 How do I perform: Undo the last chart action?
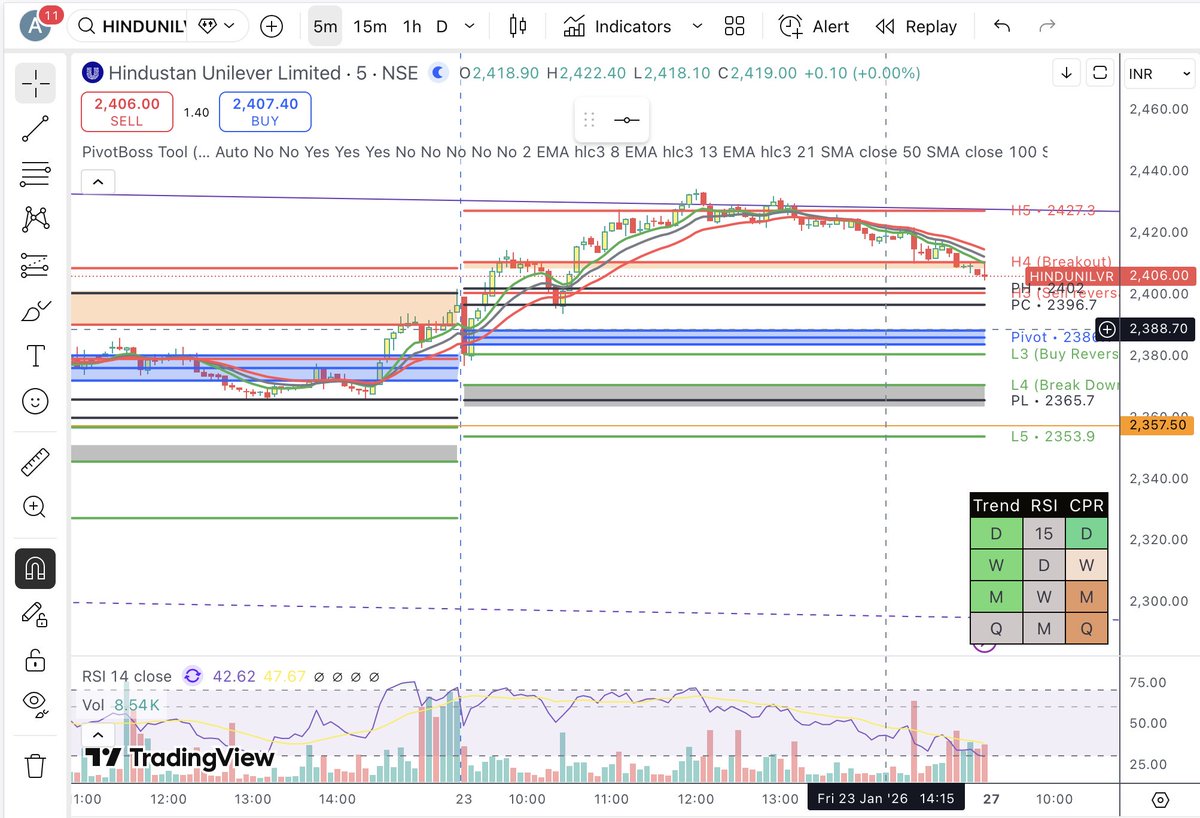[x=1001, y=26]
